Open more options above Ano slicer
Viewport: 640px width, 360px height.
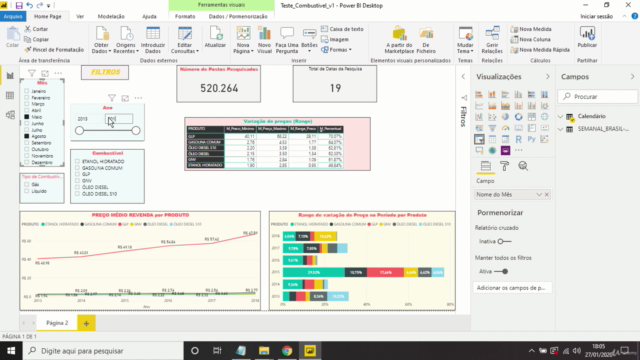point(138,98)
